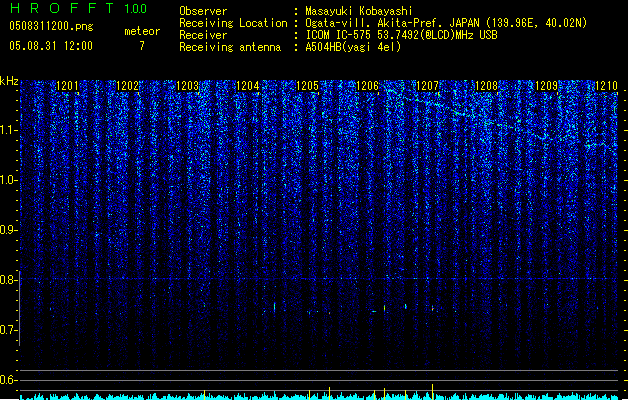Click the ICOM IC-575 53.7492 MHz receiver text

tap(401, 35)
